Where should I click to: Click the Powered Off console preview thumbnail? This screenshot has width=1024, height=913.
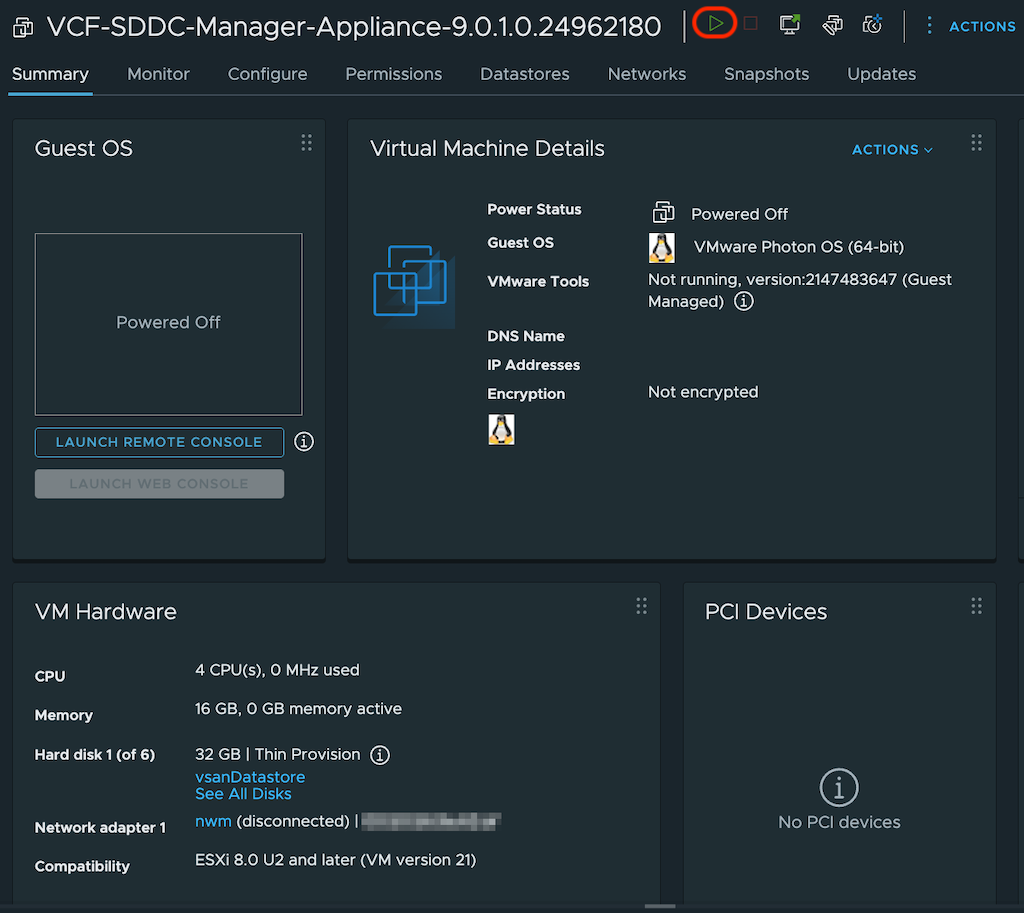coord(168,324)
